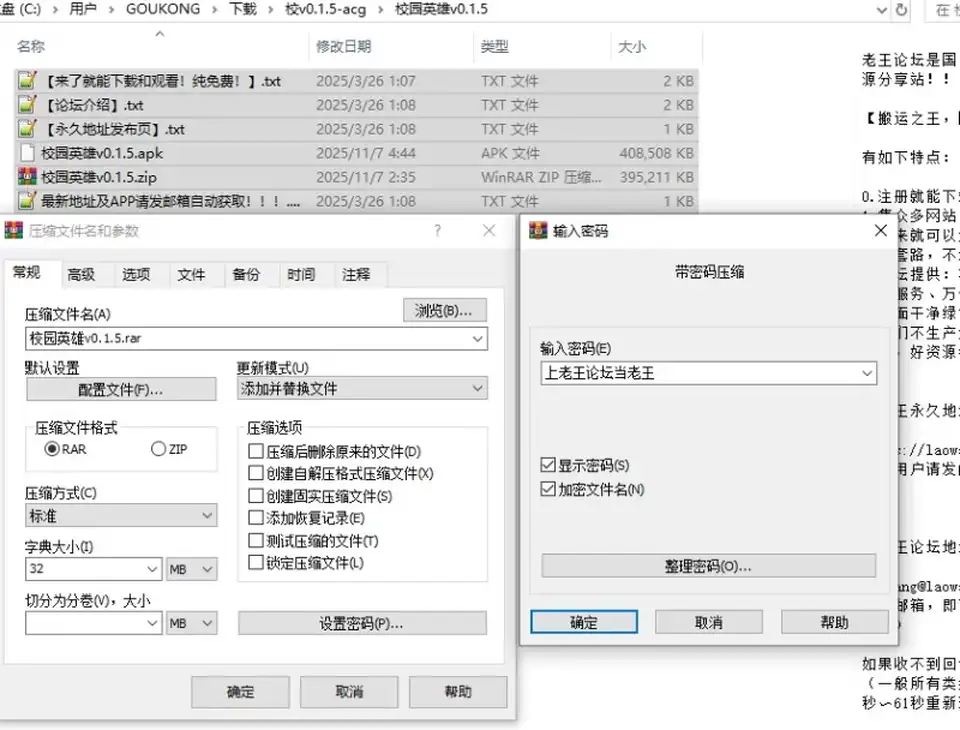Click the 设置密码(P)... button
Image resolution: width=960 pixels, height=730 pixels.
point(362,623)
